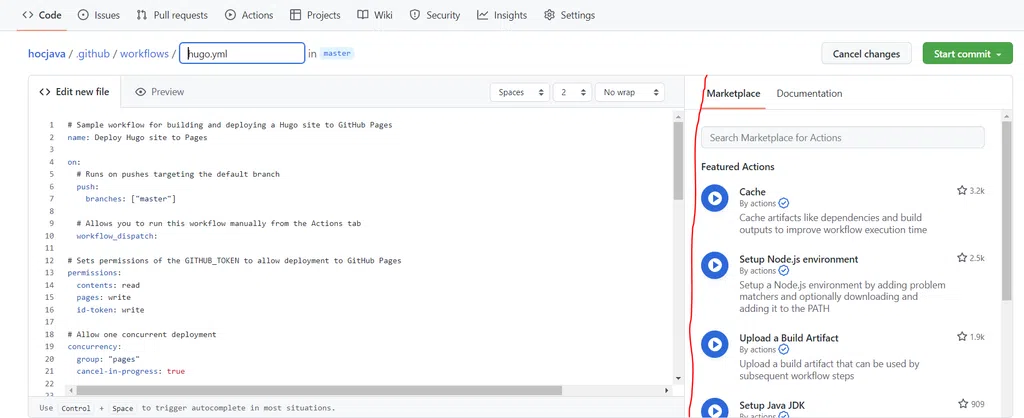Click the Setup Node.js environment play icon
The width and height of the screenshot is (1024, 418).
click(714, 265)
